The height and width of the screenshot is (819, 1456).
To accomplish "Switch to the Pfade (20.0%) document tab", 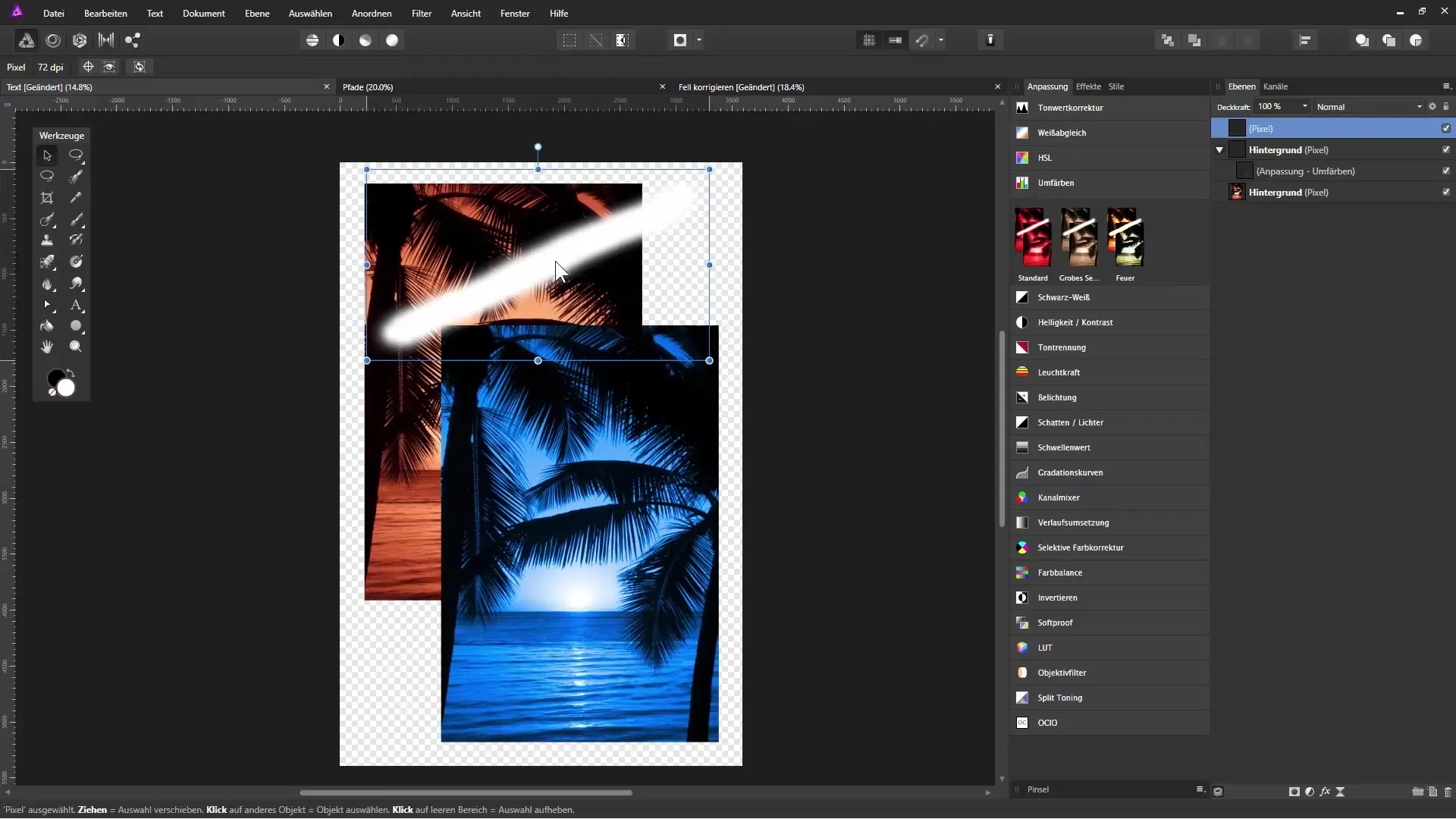I will coord(504,87).
